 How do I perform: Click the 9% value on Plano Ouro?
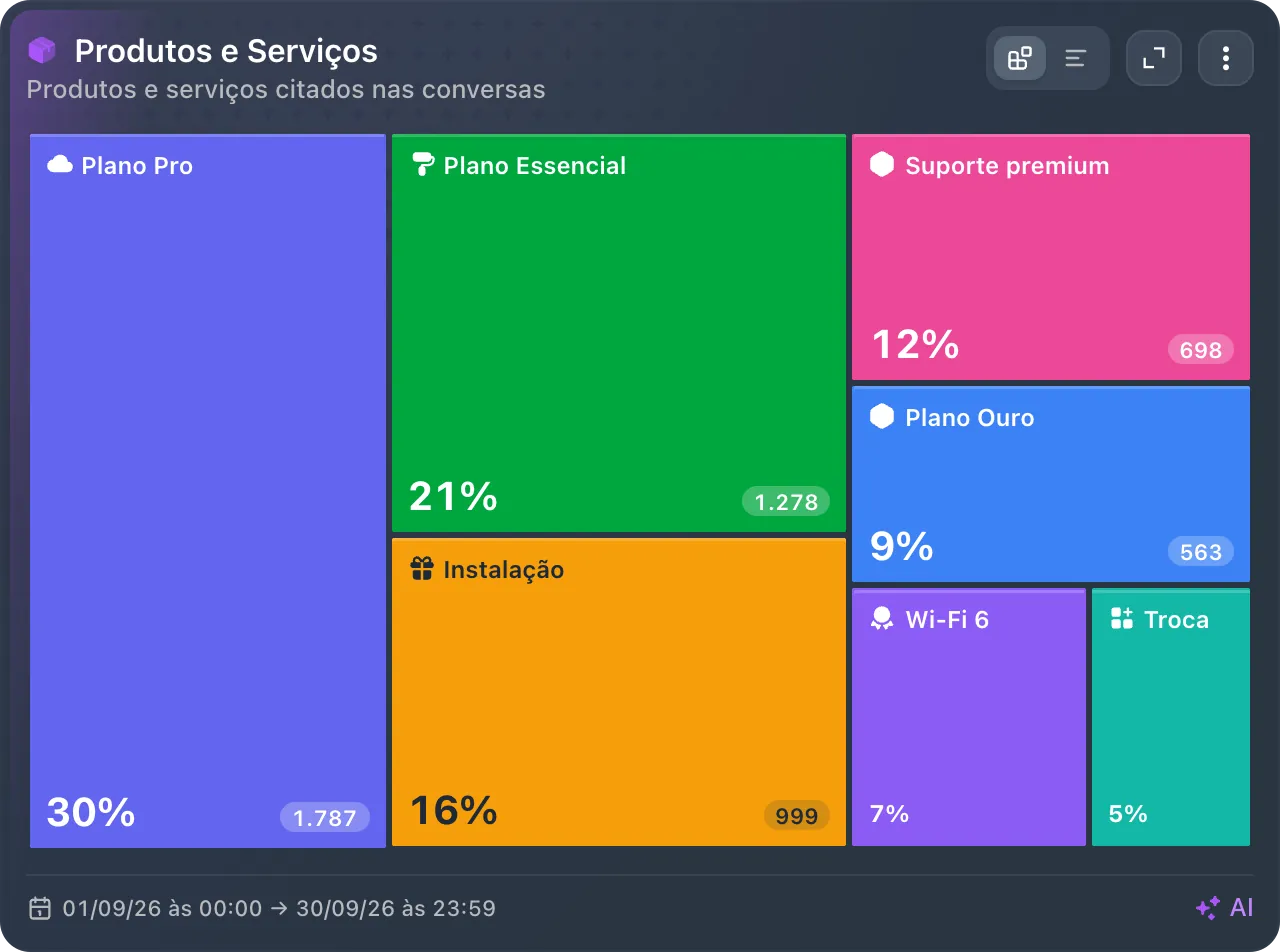pos(902,546)
